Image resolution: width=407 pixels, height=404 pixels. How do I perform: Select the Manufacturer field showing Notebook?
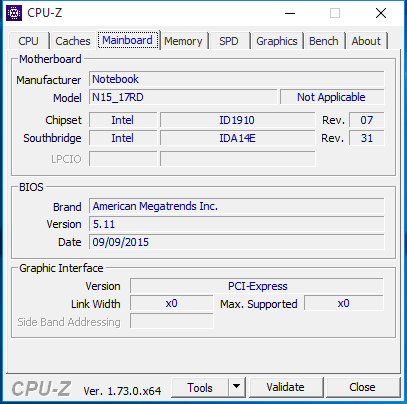(x=237, y=79)
